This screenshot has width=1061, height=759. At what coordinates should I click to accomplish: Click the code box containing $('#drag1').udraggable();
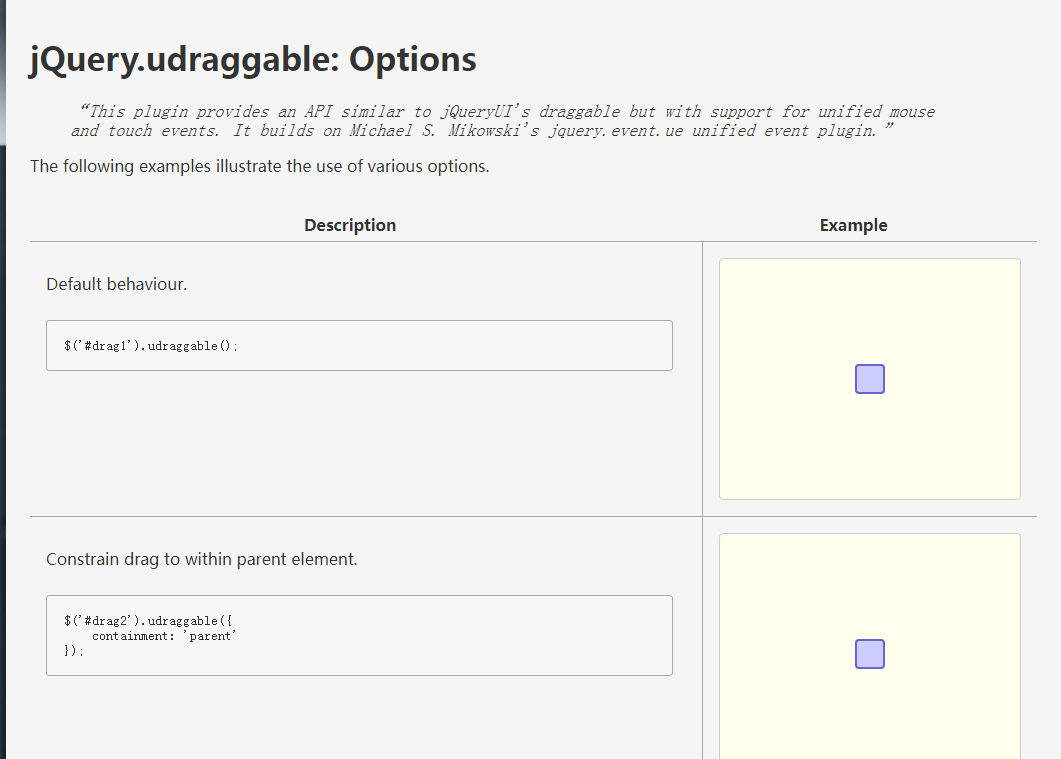tap(359, 346)
